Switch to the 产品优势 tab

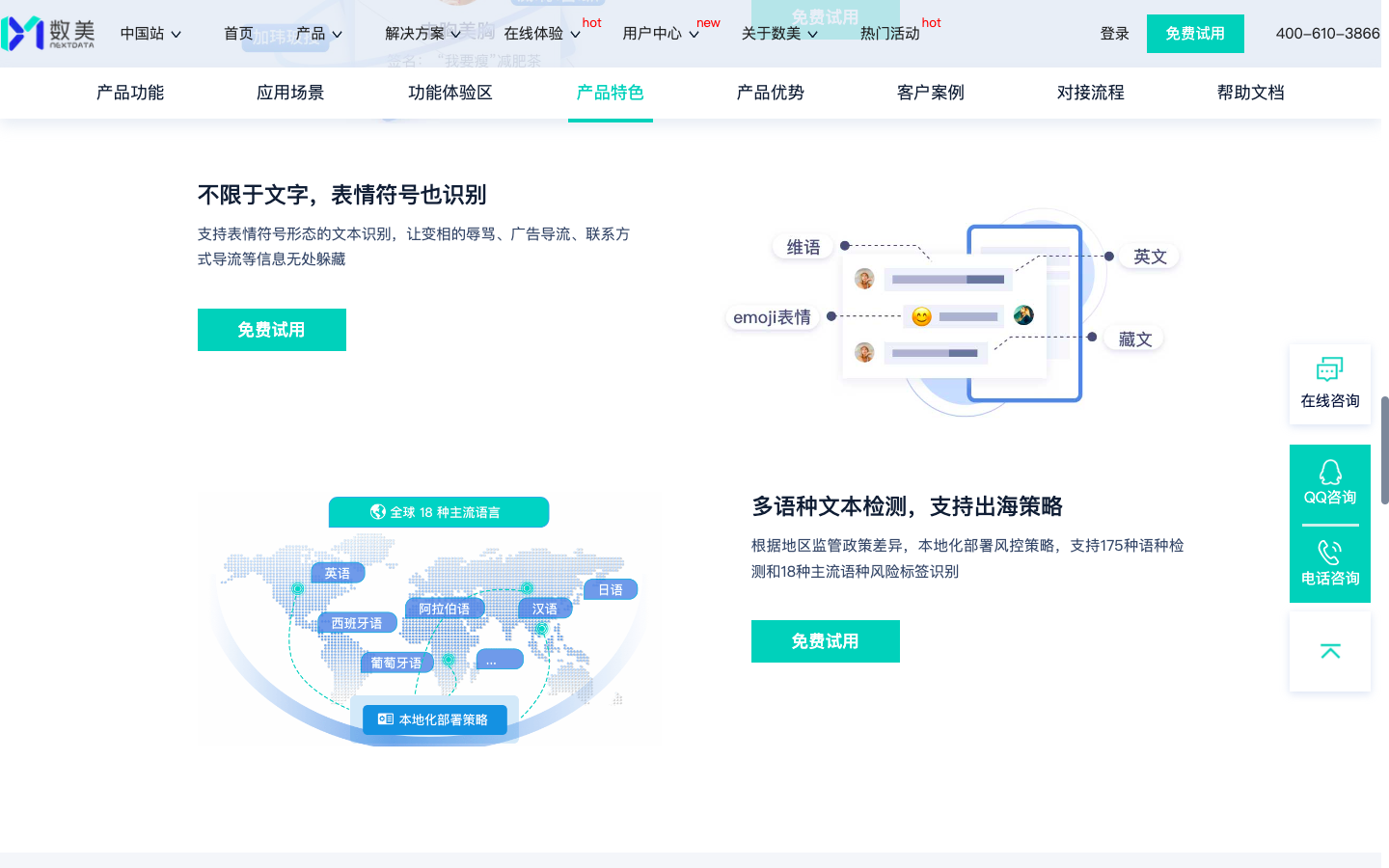771,93
